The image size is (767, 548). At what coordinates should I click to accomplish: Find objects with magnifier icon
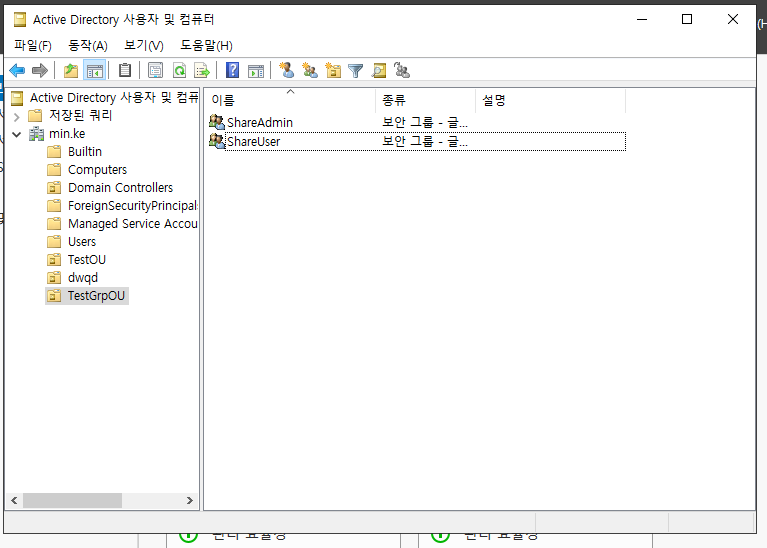(379, 70)
